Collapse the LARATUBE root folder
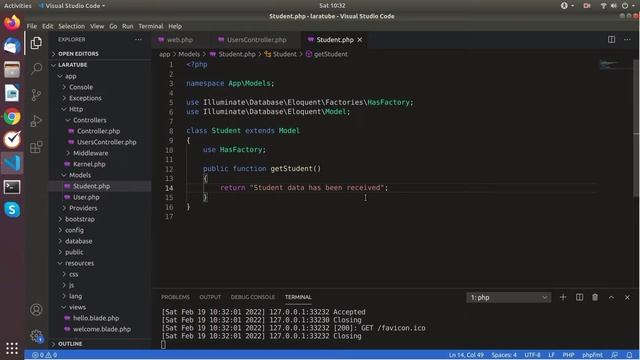 72,65
